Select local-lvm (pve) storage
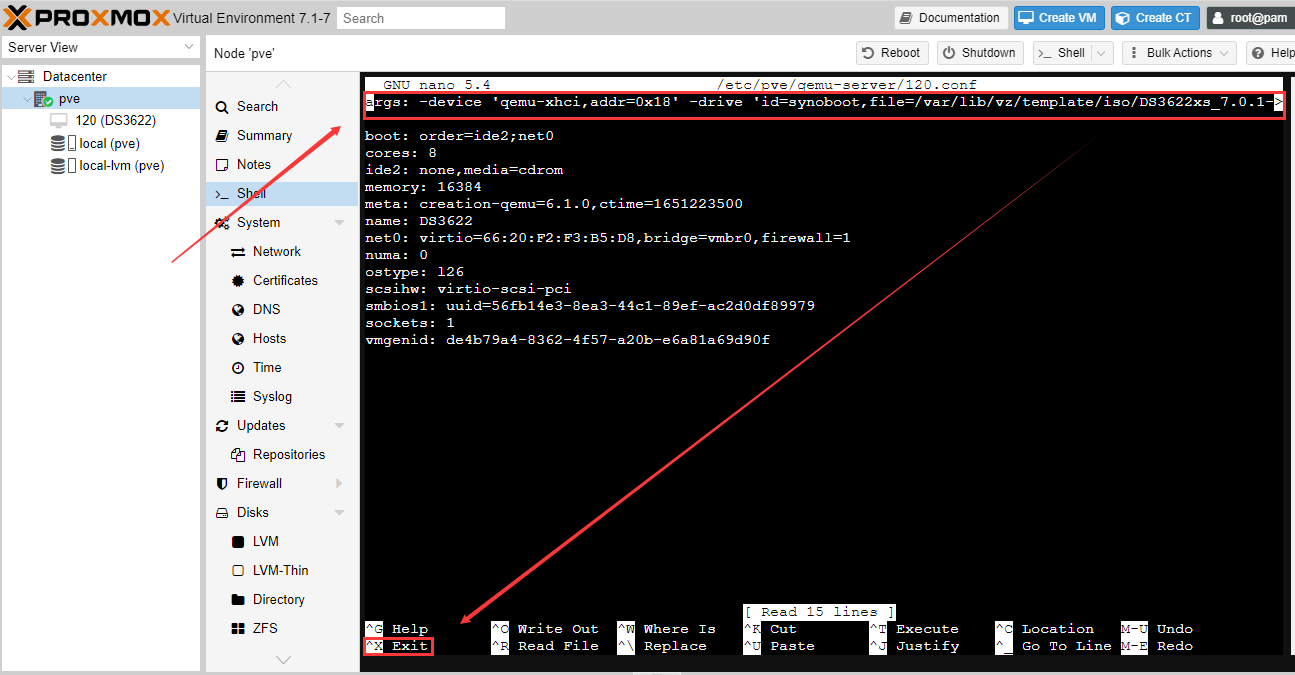The width and height of the screenshot is (1295, 675). tap(122, 166)
